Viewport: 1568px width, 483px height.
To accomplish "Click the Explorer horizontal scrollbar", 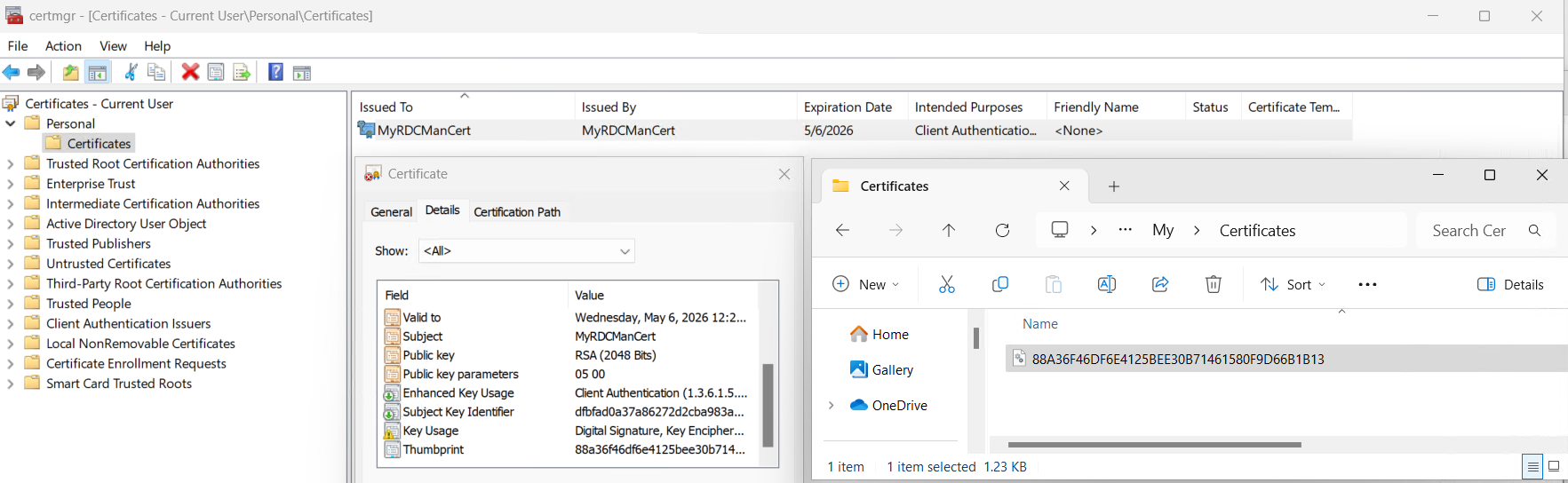I will click(x=1155, y=445).
